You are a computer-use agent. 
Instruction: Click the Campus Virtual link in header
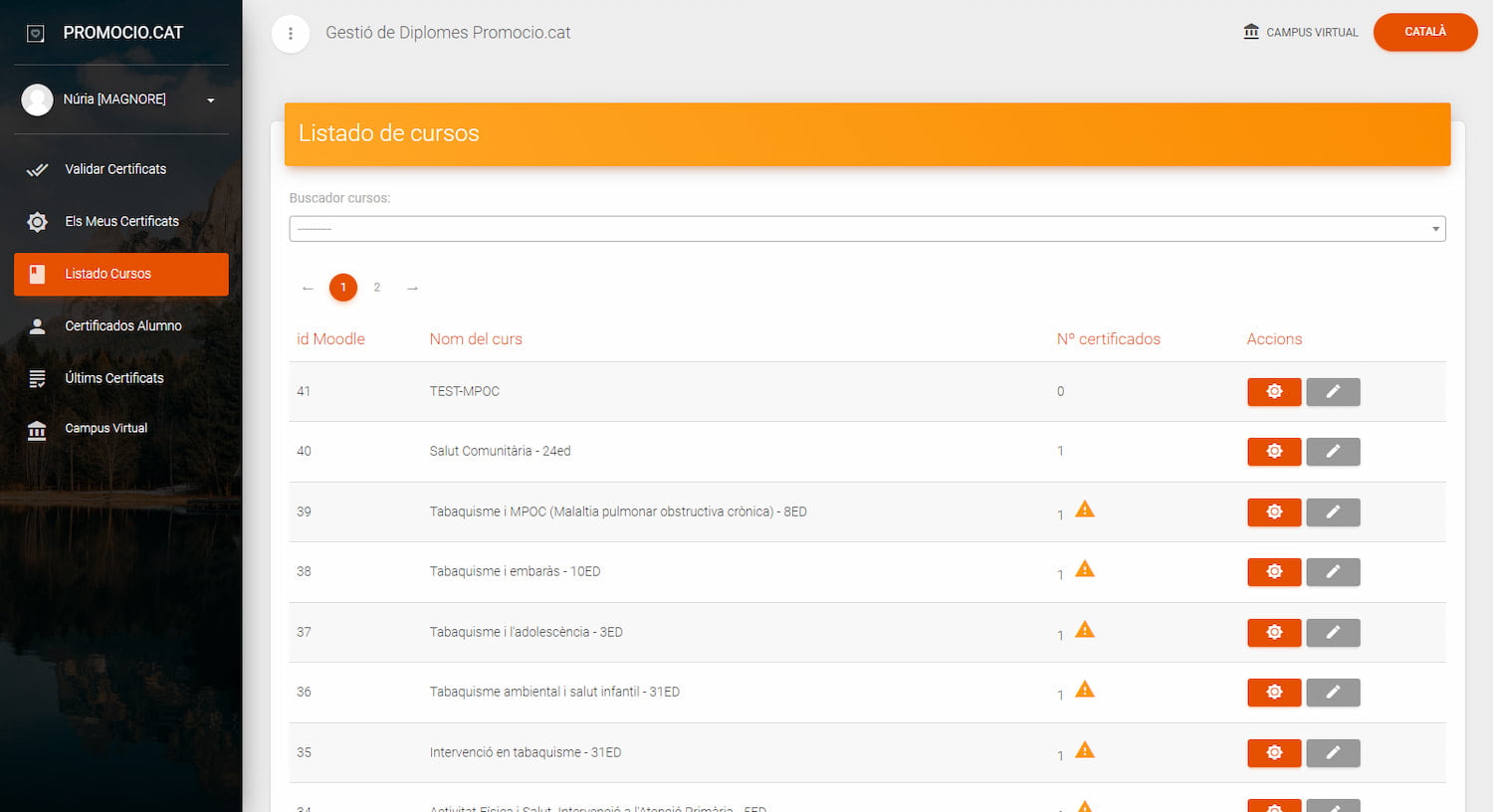1300,33
